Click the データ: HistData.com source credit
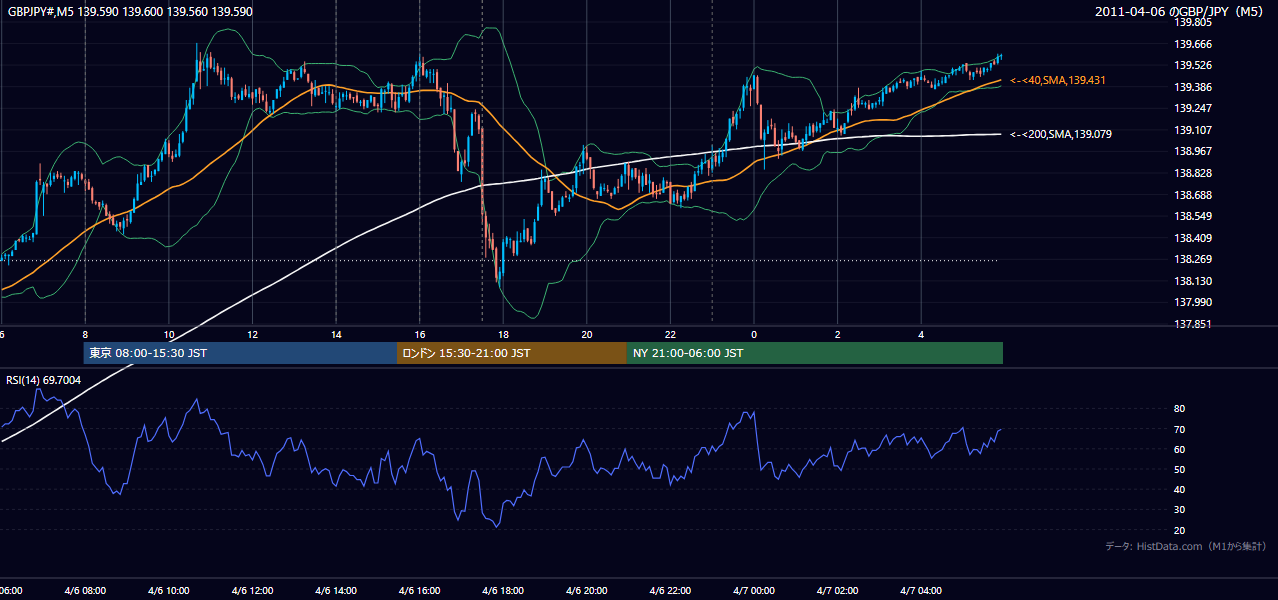Viewport: 1278px width, 600px height. 1186,547
